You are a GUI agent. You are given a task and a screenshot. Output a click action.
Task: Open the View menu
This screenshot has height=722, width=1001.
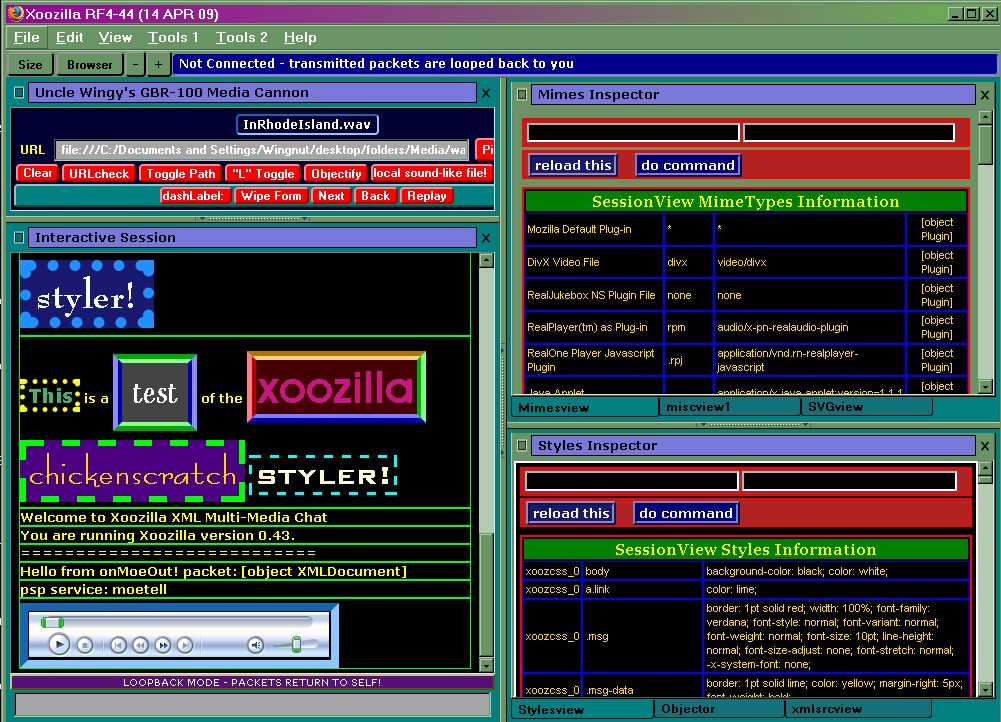115,38
